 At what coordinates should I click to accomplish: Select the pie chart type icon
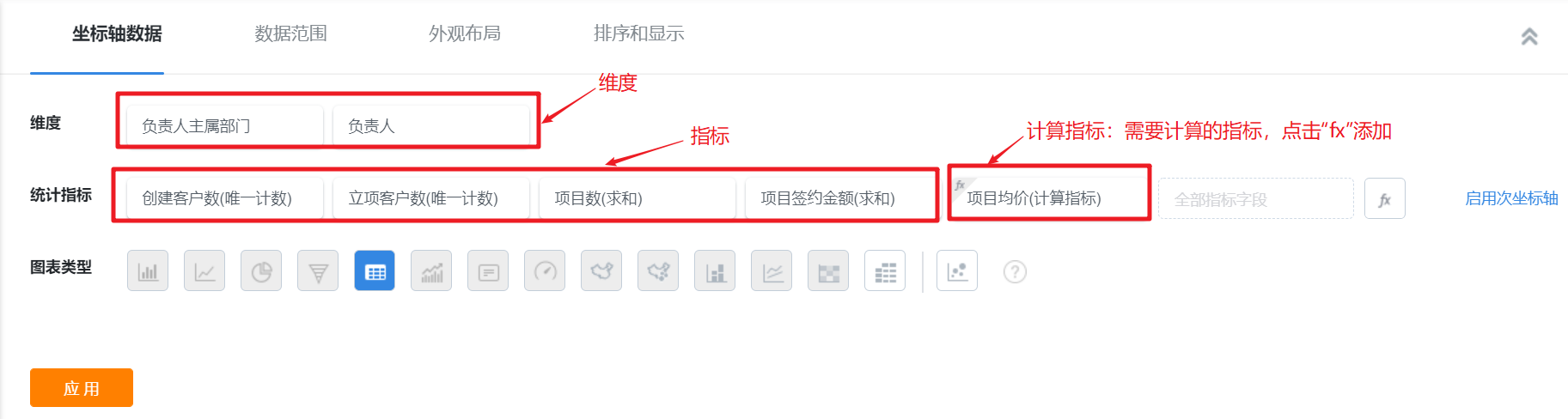[x=261, y=271]
